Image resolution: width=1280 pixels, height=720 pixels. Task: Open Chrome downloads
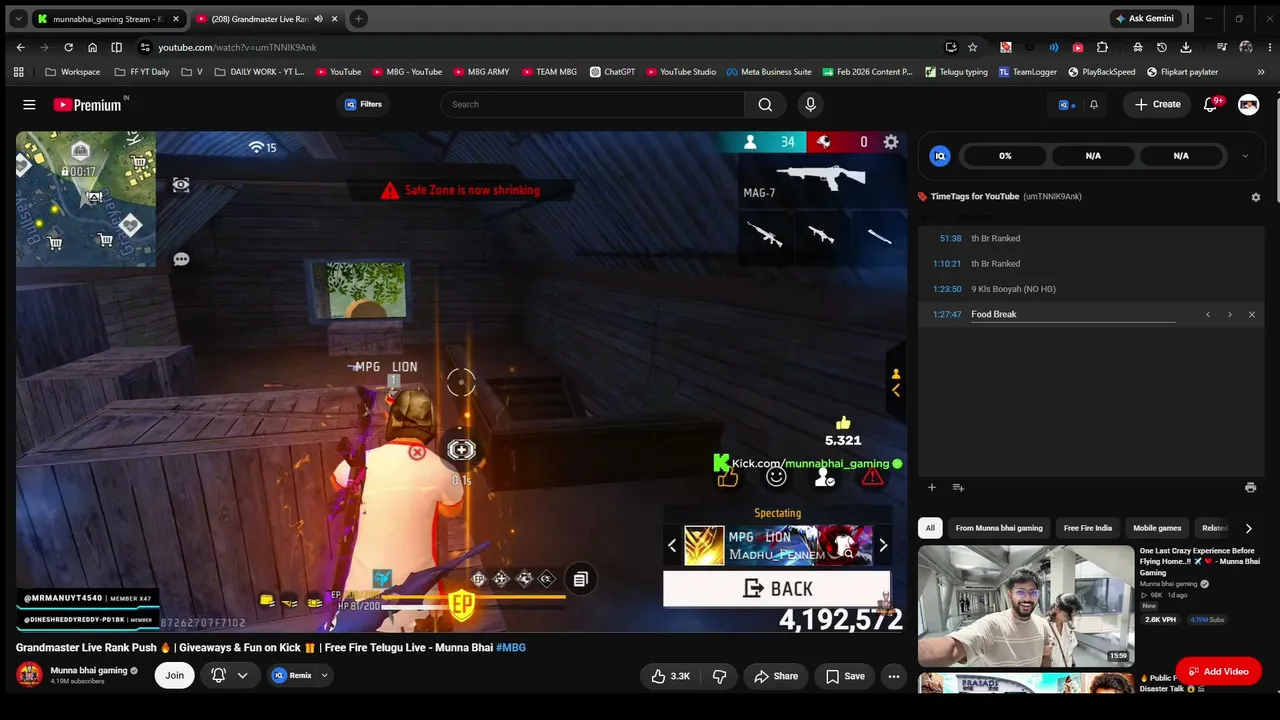[x=1186, y=47]
